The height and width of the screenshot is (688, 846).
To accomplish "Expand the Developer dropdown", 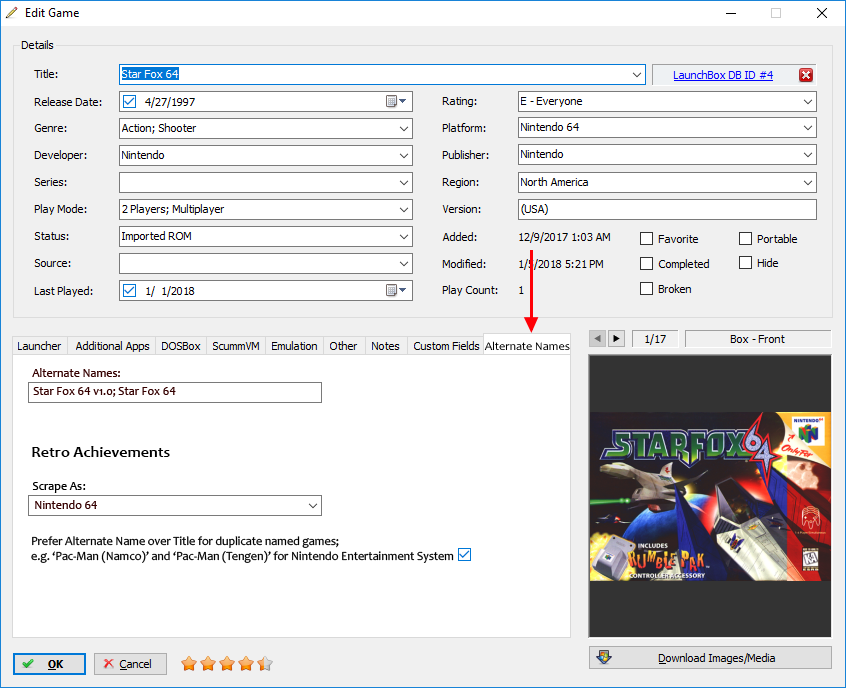I will coord(404,155).
